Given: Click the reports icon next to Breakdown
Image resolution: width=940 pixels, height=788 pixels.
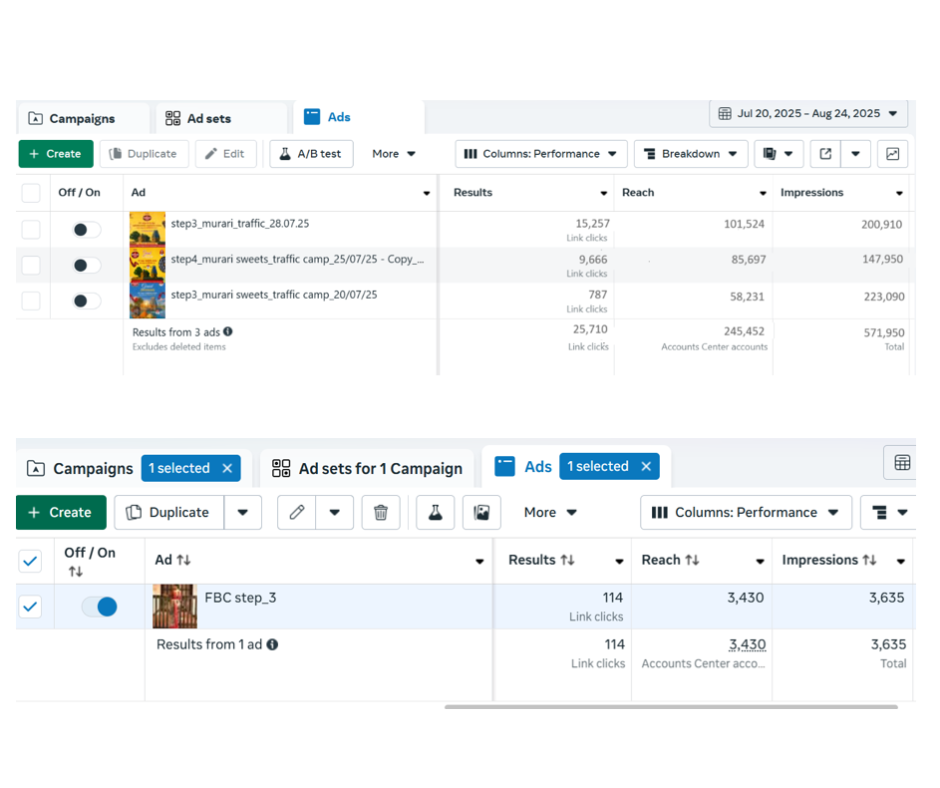Looking at the screenshot, I should (771, 154).
